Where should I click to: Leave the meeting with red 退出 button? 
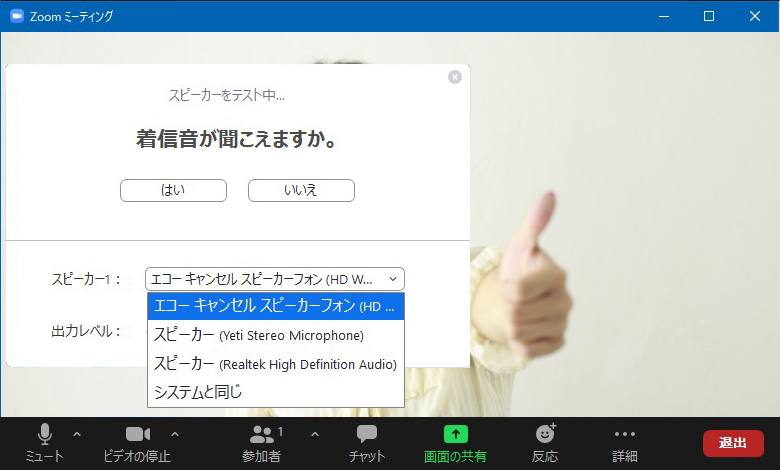click(x=733, y=443)
